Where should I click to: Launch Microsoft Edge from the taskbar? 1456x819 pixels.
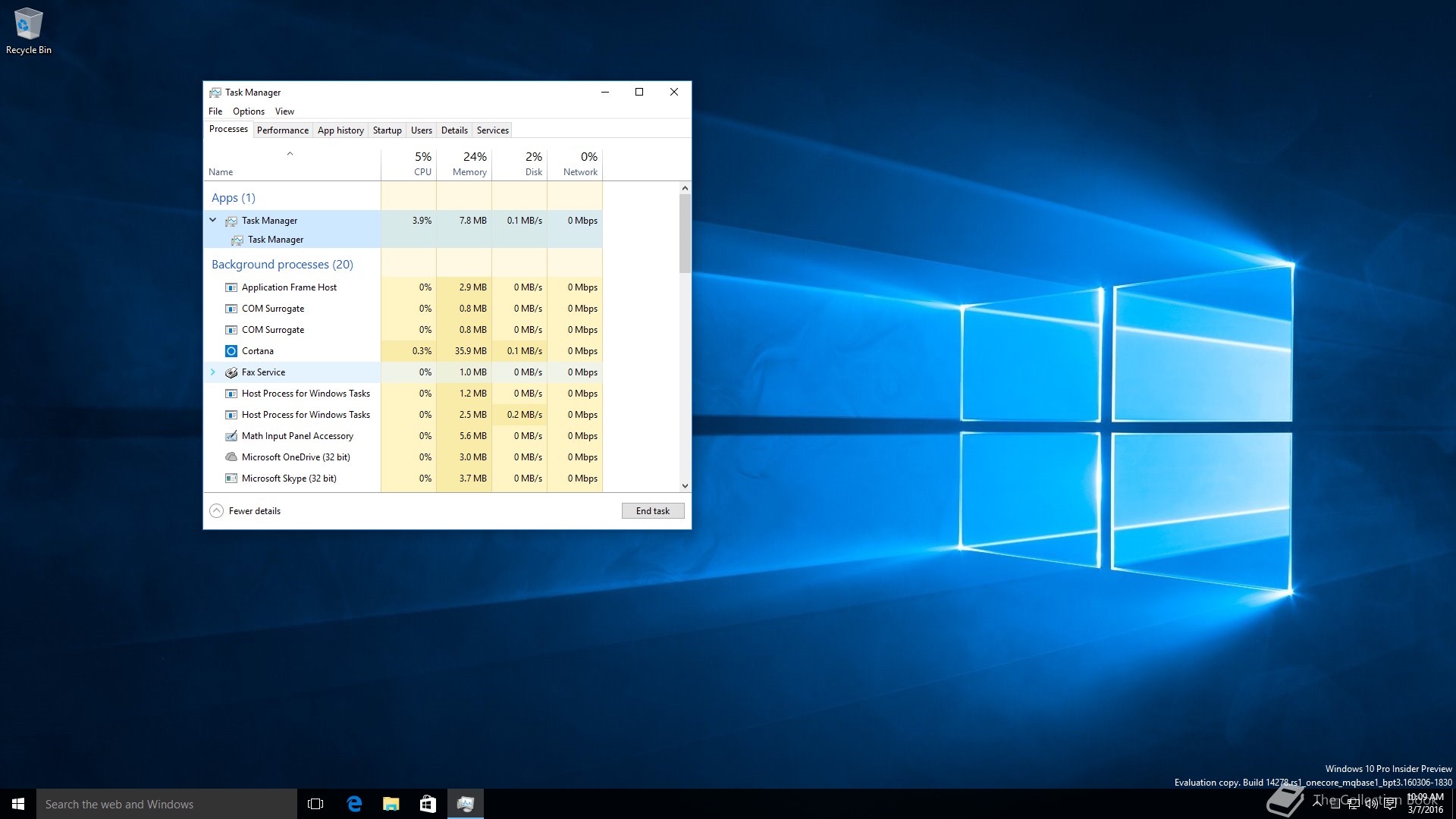(354, 804)
